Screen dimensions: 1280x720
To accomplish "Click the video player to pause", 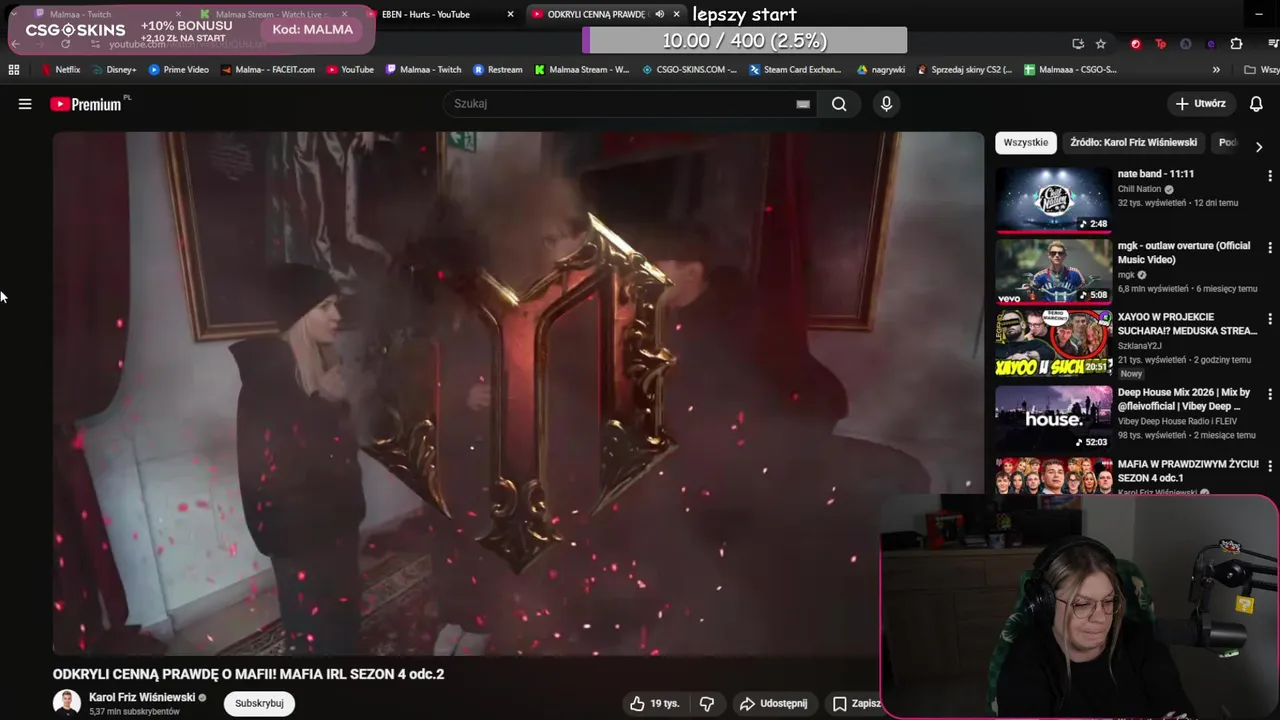I will point(518,393).
